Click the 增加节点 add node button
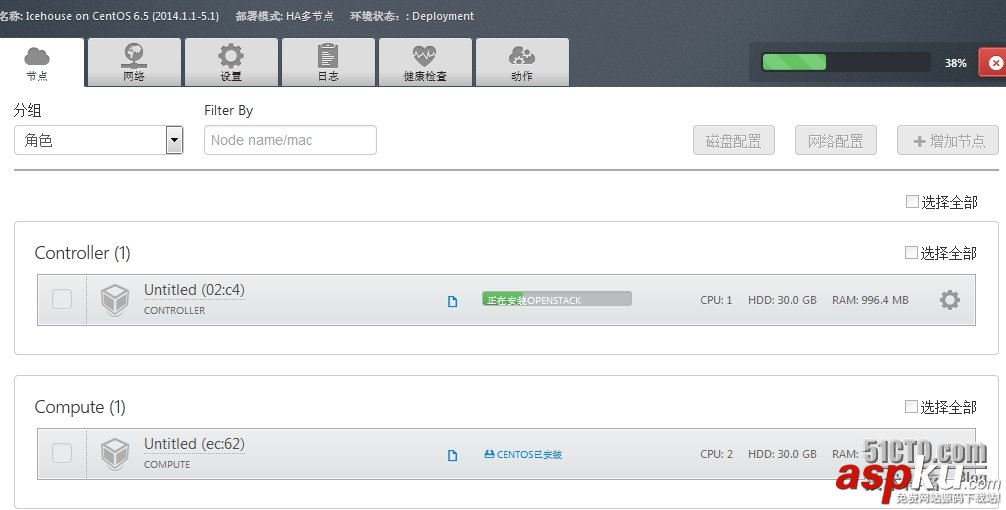Image resolution: width=1006 pixels, height=510 pixels. click(948, 140)
